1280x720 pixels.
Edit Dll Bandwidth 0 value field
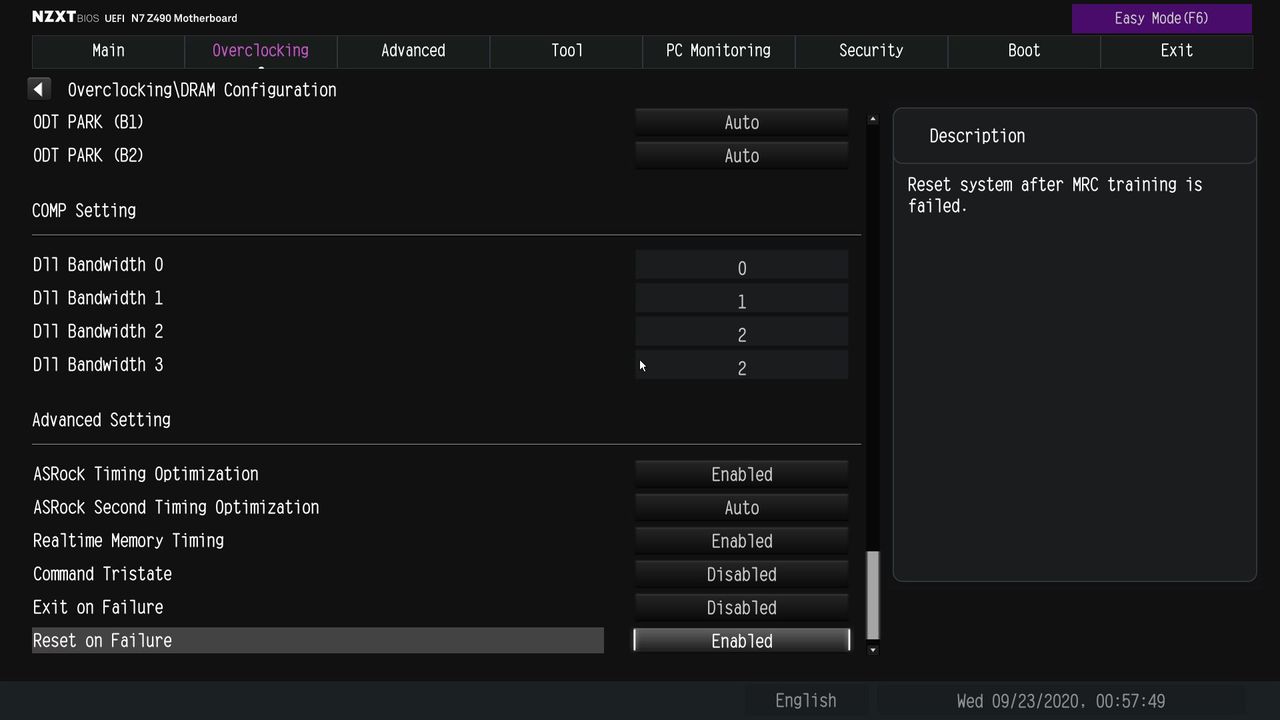[x=742, y=267]
